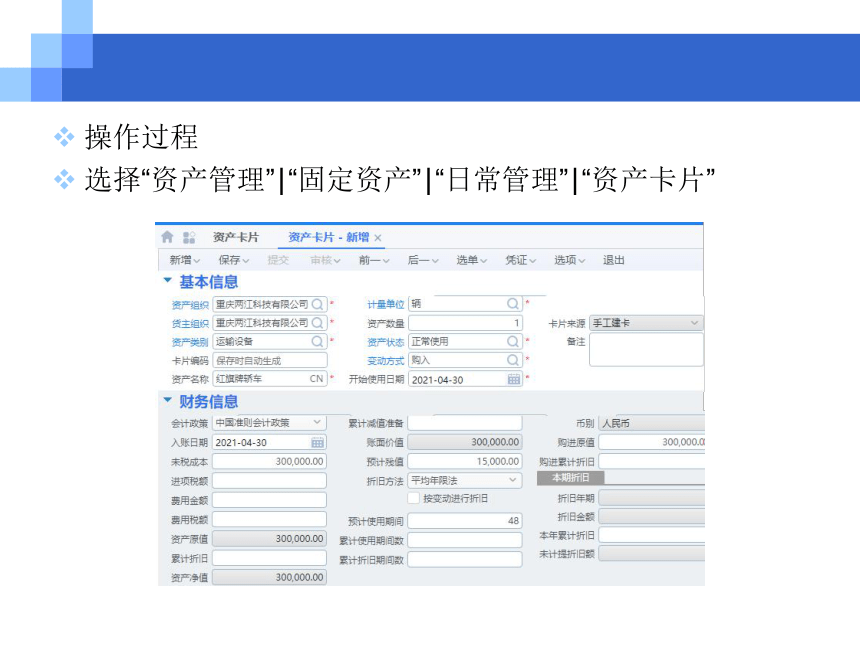Follow the 资产类别 field label link

tap(190, 342)
